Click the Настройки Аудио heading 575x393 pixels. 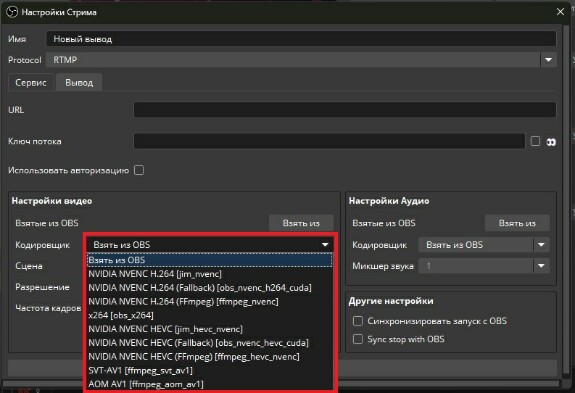(x=389, y=201)
